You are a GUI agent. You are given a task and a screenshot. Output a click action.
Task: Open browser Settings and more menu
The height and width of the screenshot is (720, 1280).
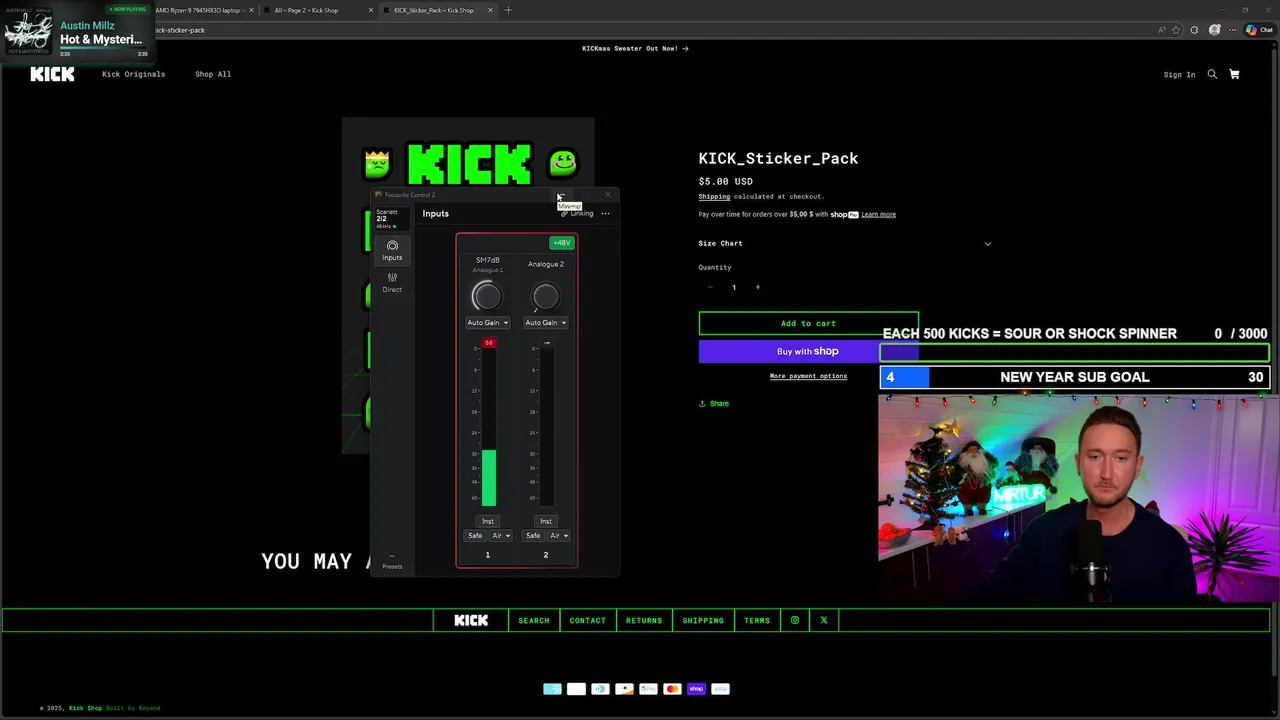[x=1232, y=30]
